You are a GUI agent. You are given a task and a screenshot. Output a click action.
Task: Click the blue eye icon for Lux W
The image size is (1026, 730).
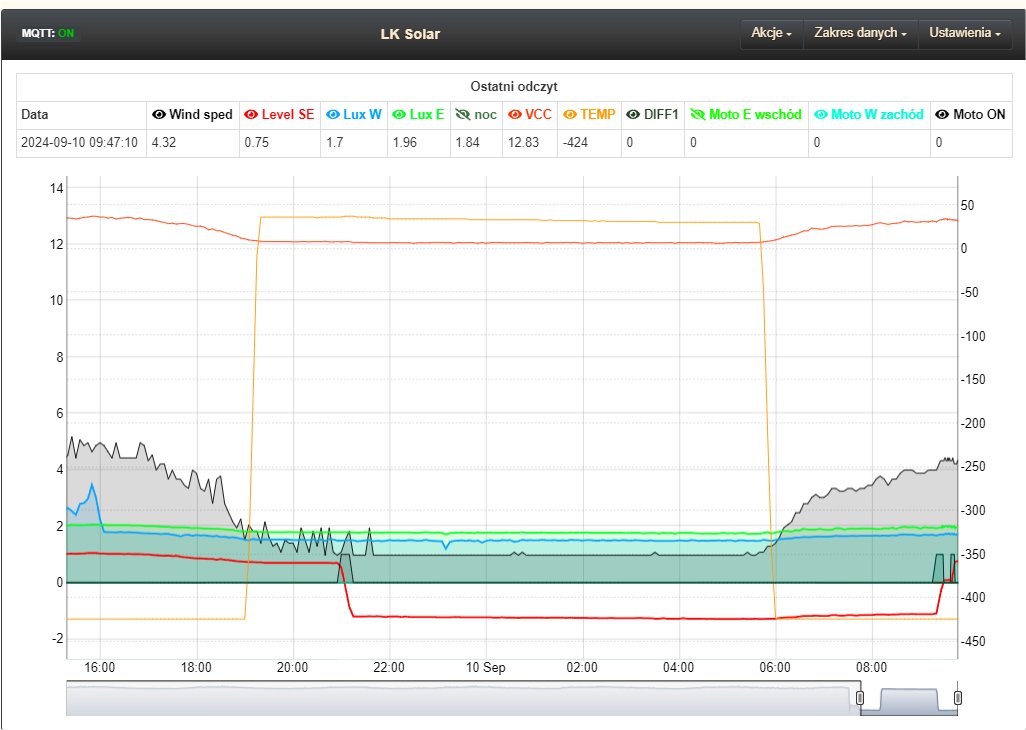tap(333, 115)
